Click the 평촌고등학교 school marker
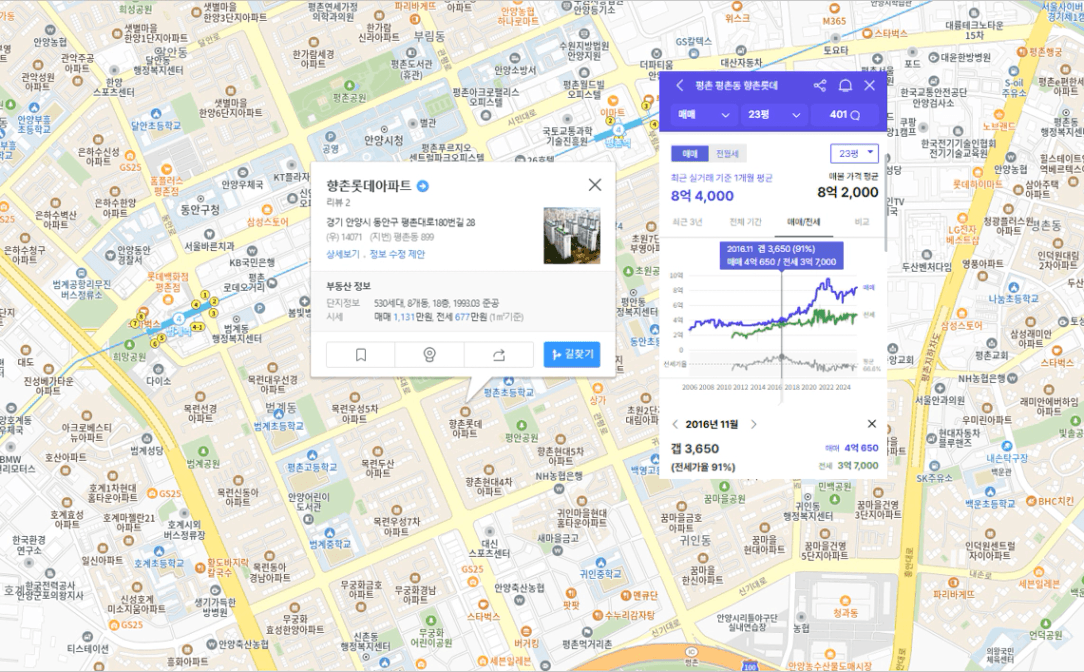The height and width of the screenshot is (672, 1084). tap(312, 455)
